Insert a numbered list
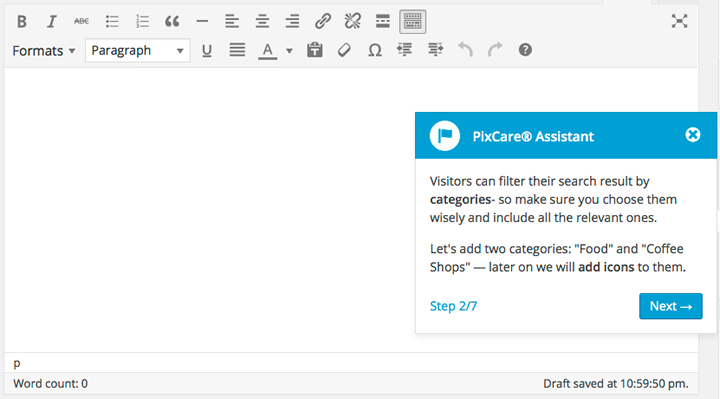 click(142, 21)
